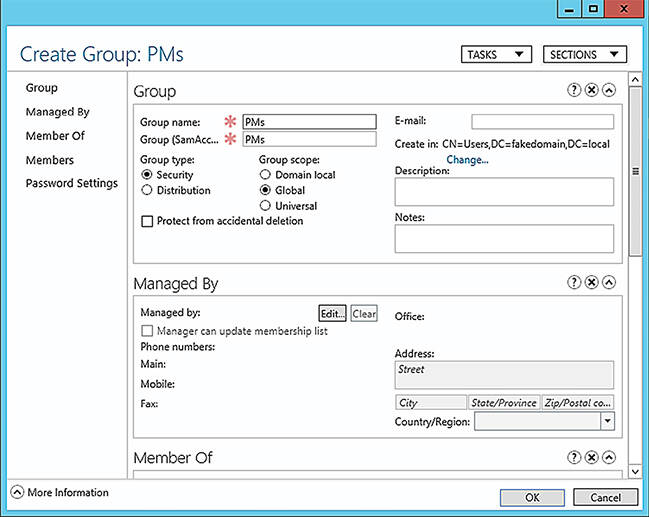This screenshot has height=517, width=649.
Task: Collapse the Member Of section
Action: click(x=609, y=457)
